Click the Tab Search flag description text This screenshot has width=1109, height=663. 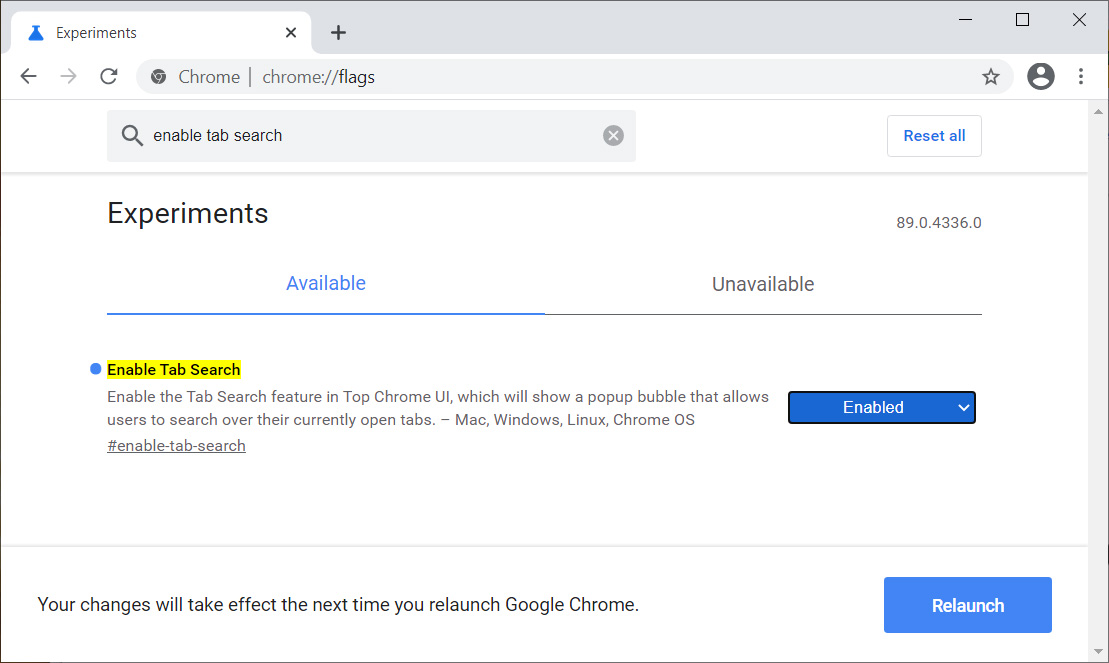[x=438, y=408]
